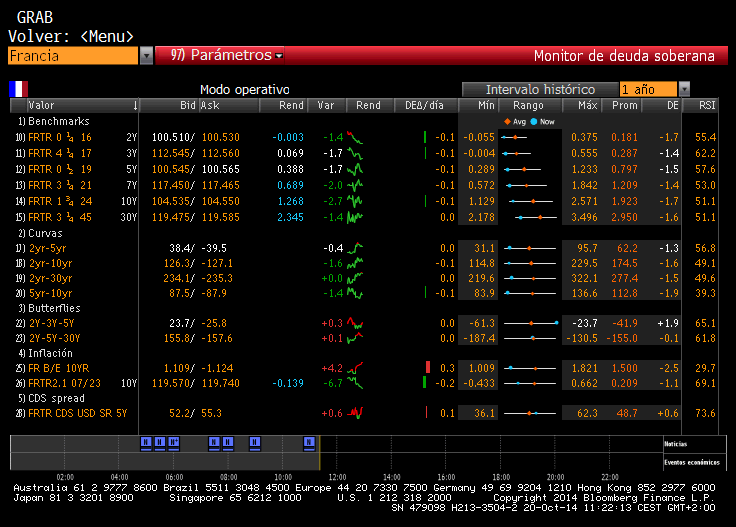Open the sparkline chart for FRTR 0 ½ 19
Viewport: 736px width, 527px height.
click(x=355, y=169)
